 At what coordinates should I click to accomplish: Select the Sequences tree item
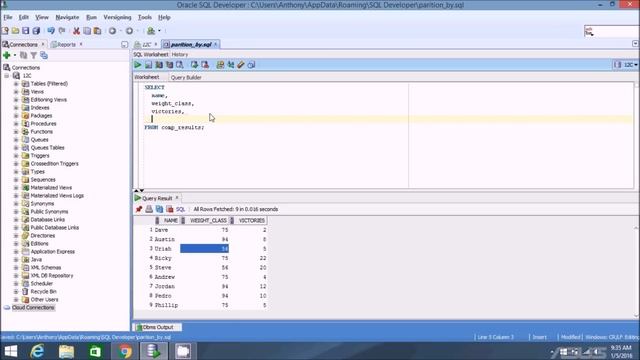tap(43, 180)
